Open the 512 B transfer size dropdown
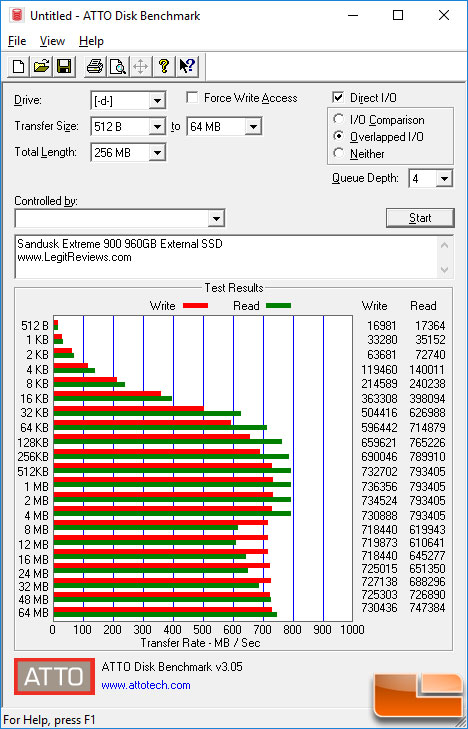 157,126
